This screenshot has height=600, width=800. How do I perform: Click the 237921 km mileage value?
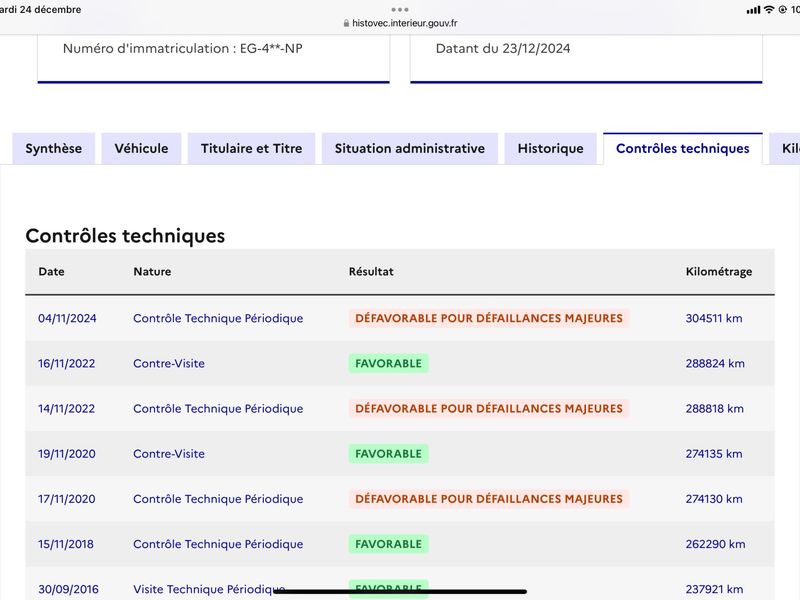(x=714, y=589)
